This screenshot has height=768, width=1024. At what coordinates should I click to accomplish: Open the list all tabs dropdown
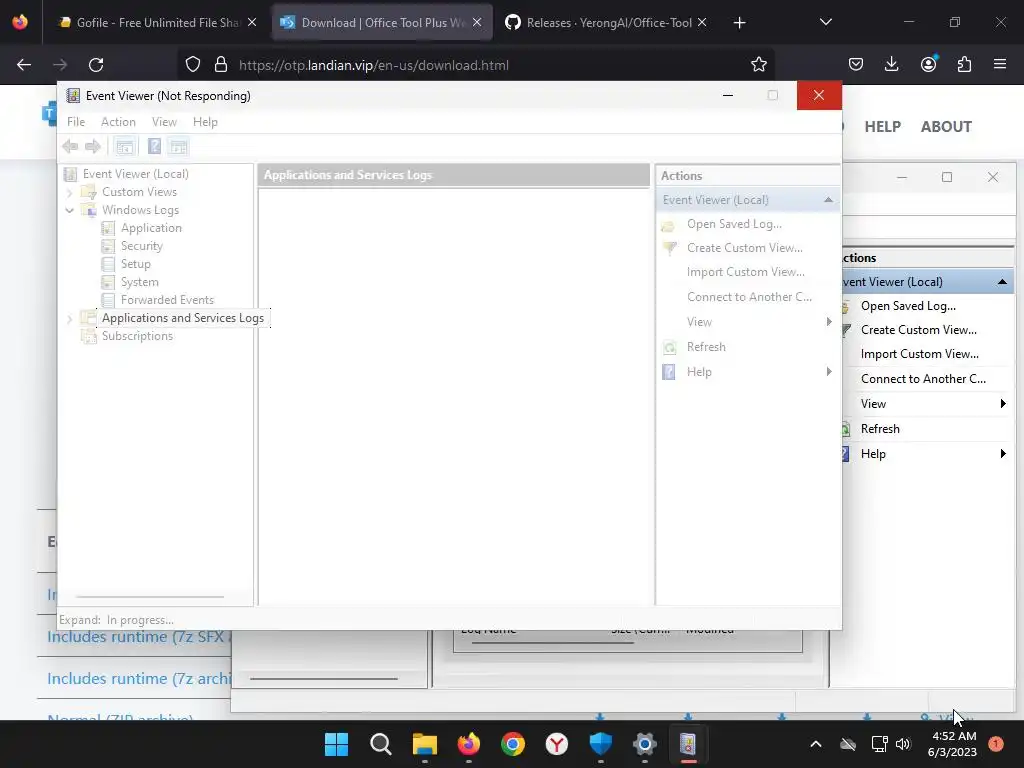pos(825,23)
